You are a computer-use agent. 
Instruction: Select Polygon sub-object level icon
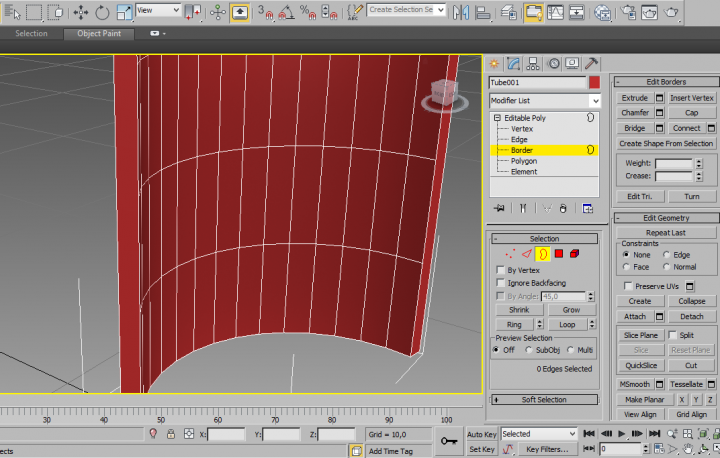pyautogui.click(x=558, y=254)
